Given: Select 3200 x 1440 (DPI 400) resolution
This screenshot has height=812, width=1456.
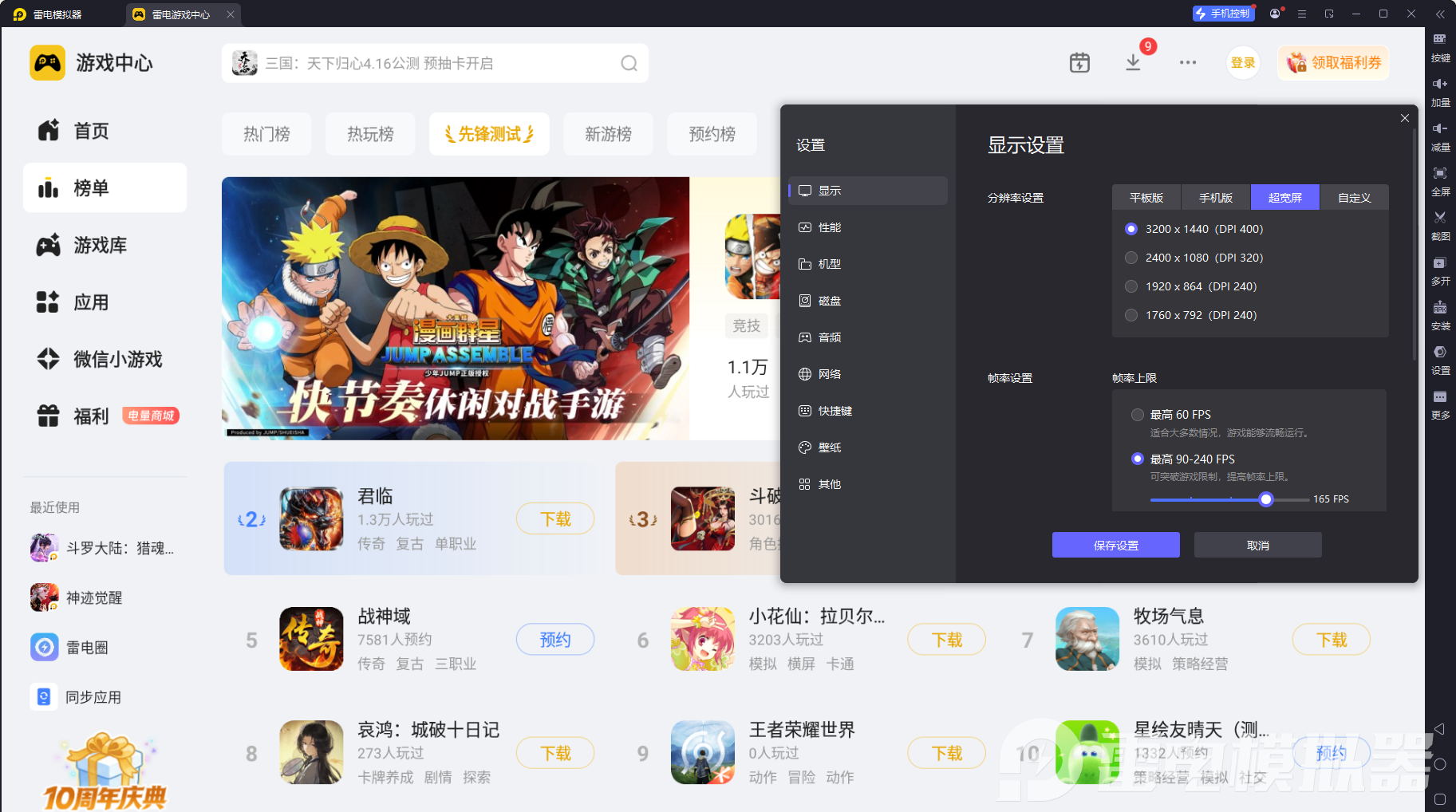Looking at the screenshot, I should (x=1130, y=229).
